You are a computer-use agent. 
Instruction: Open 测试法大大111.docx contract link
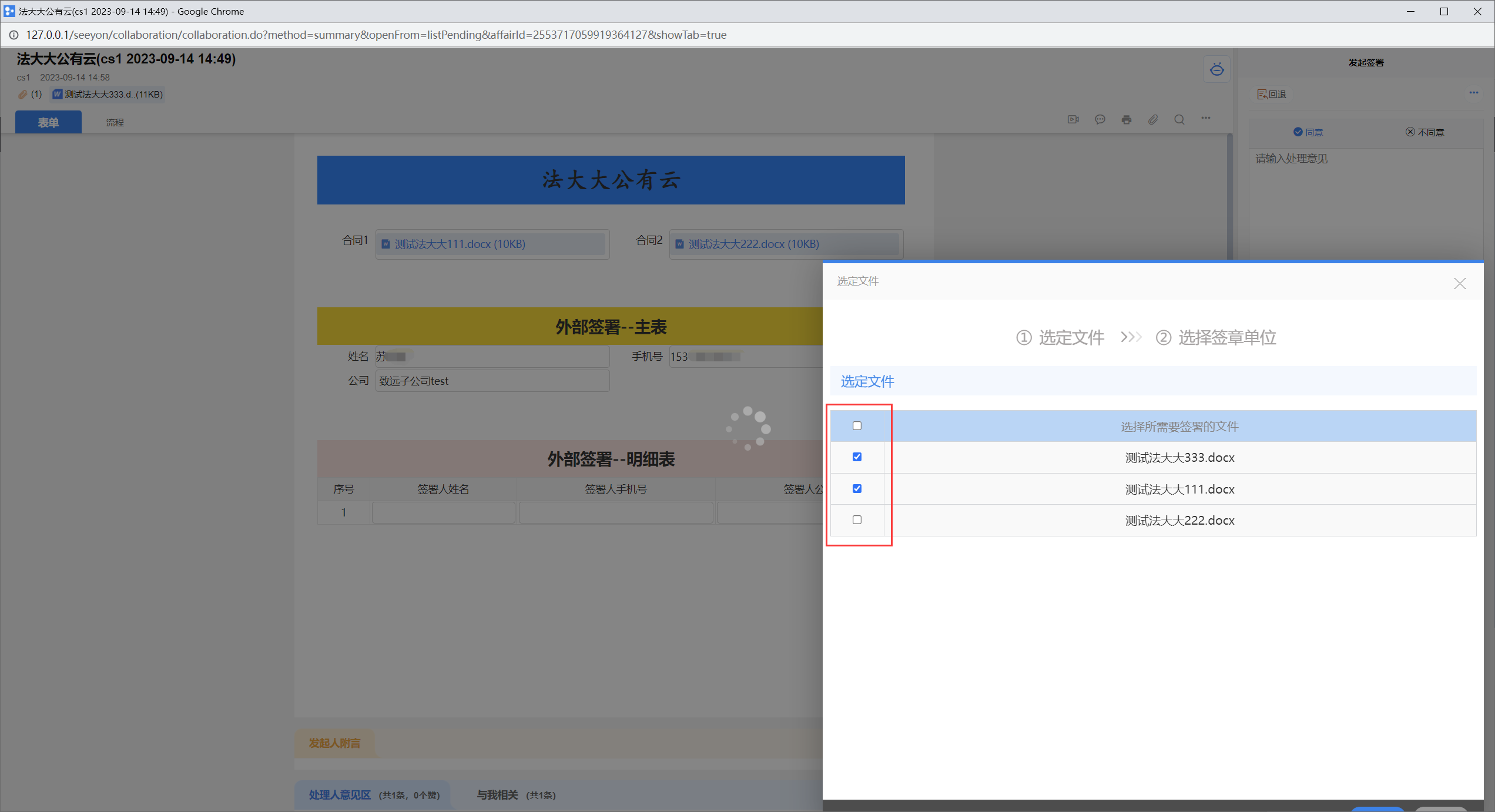(x=460, y=244)
